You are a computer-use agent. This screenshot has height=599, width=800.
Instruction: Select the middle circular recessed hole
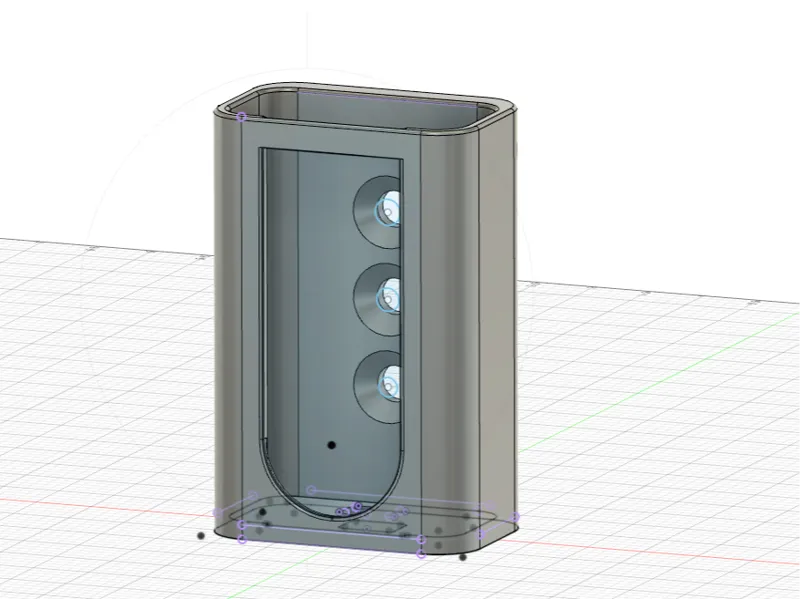377,300
